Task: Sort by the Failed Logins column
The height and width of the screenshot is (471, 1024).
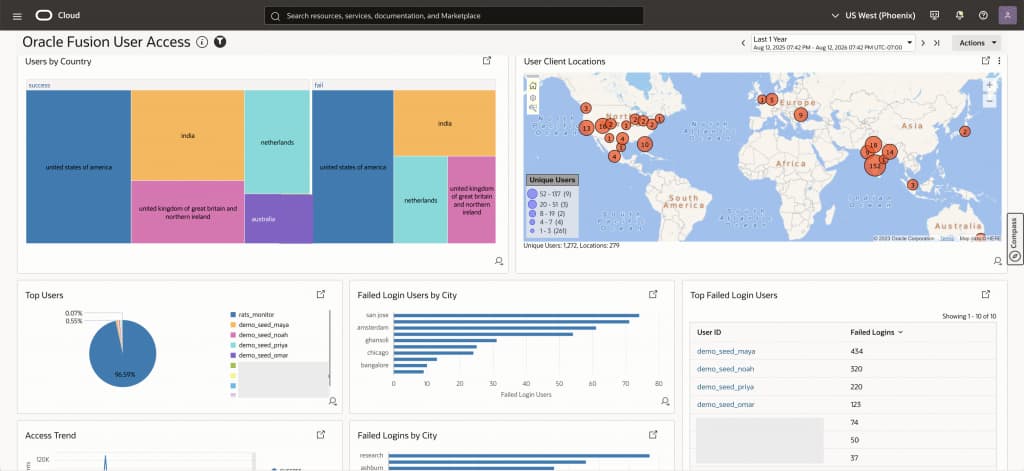Action: tap(876, 333)
